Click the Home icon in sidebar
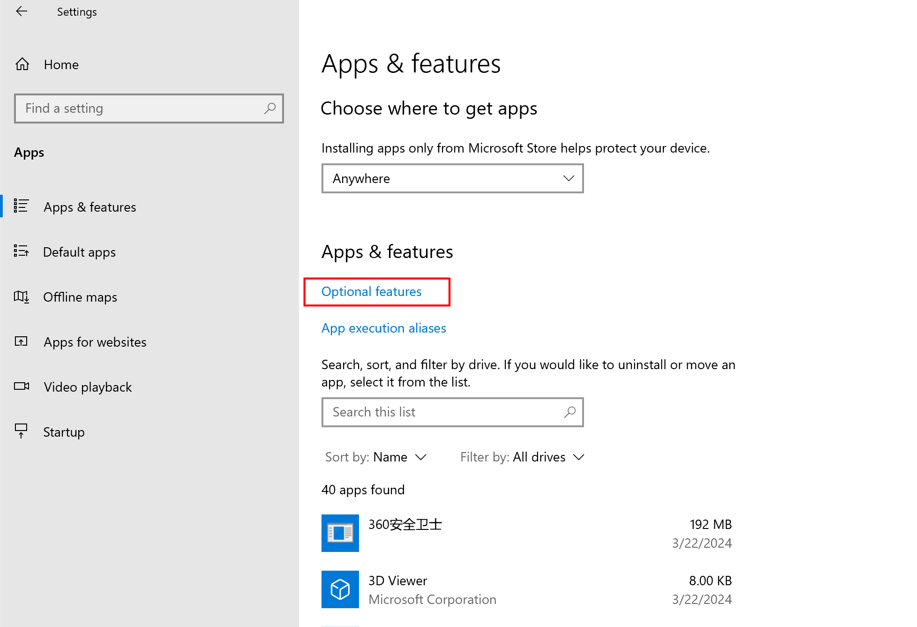The width and height of the screenshot is (917, 627). click(22, 64)
